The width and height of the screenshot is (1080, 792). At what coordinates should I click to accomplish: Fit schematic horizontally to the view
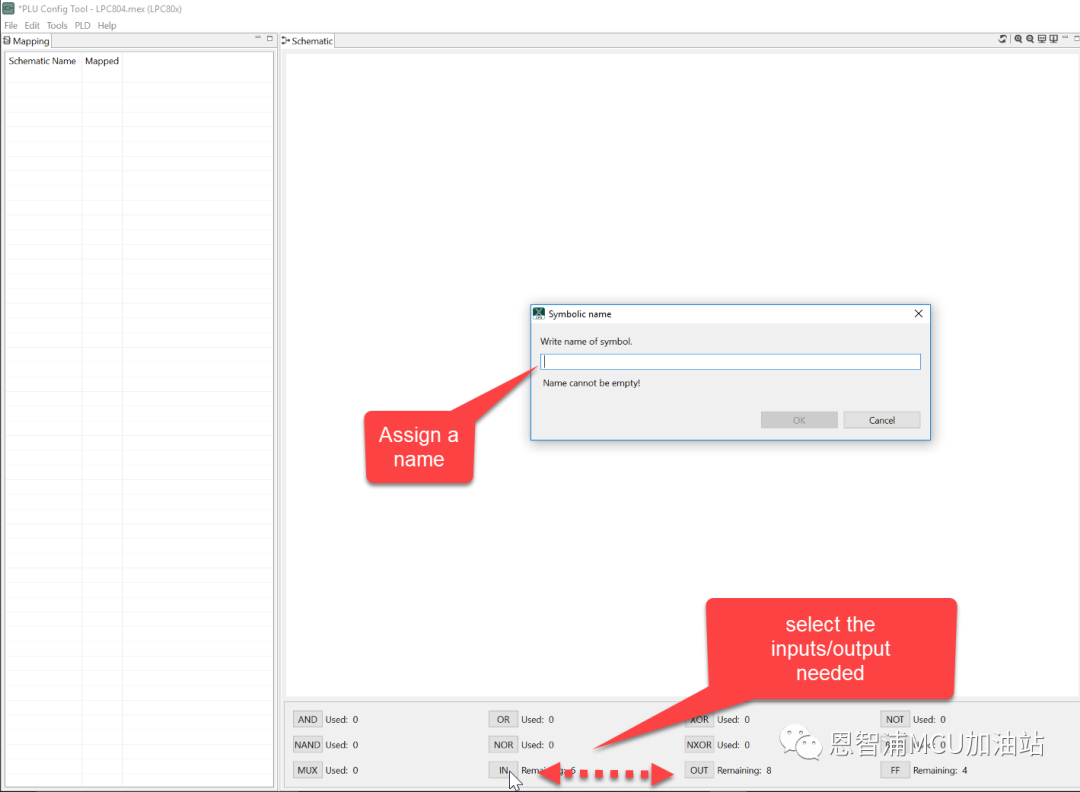tap(1042, 39)
